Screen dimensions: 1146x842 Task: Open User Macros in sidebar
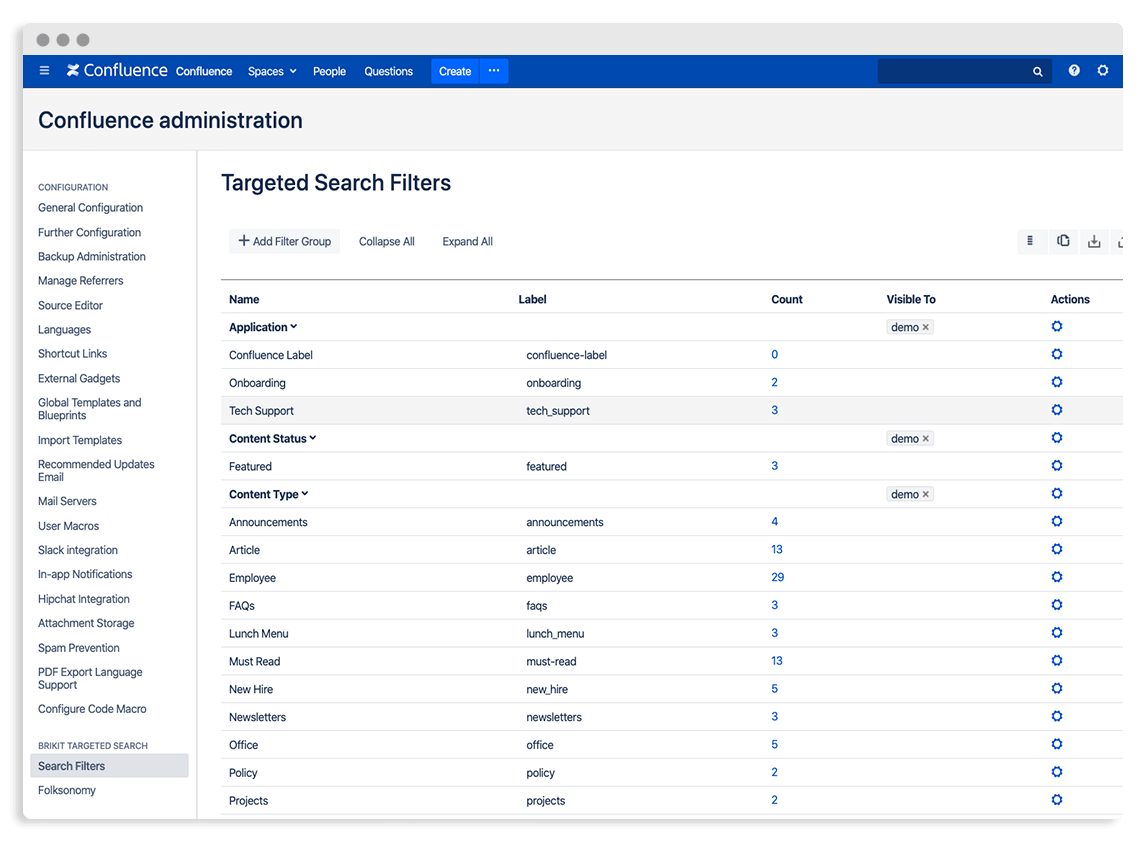click(x=68, y=526)
